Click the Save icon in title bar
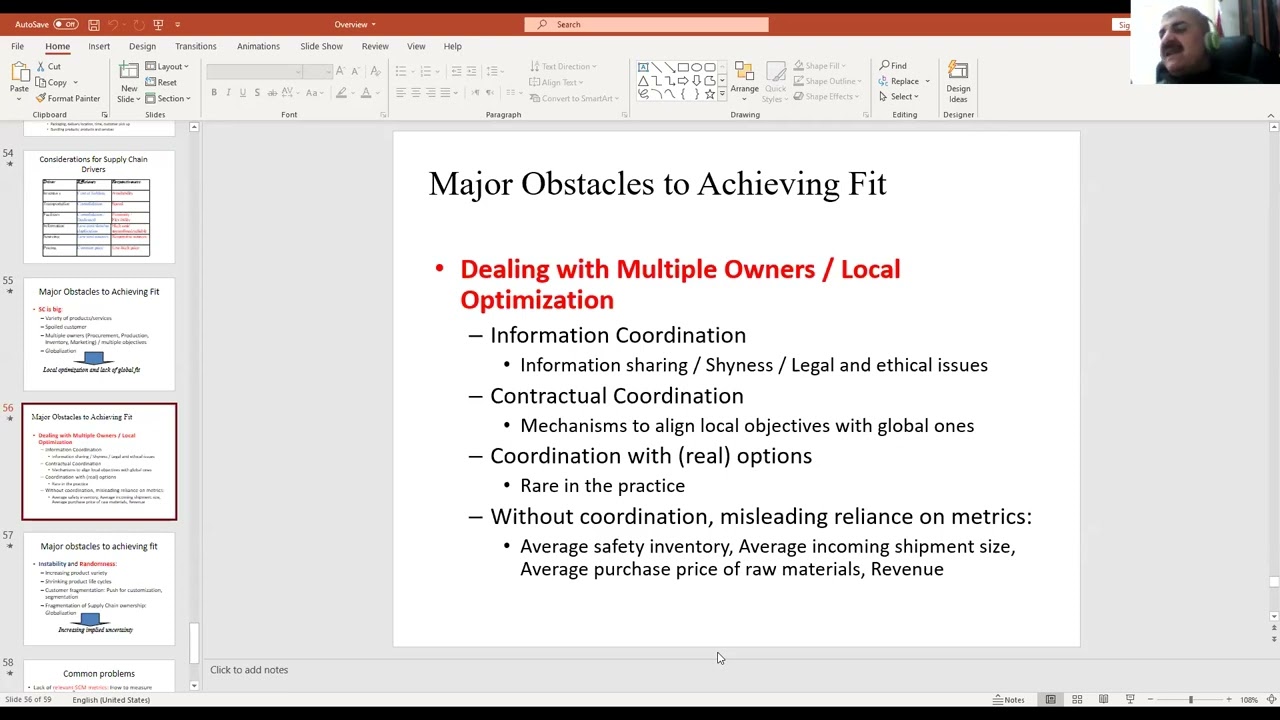This screenshot has height=720, width=1280. point(93,24)
